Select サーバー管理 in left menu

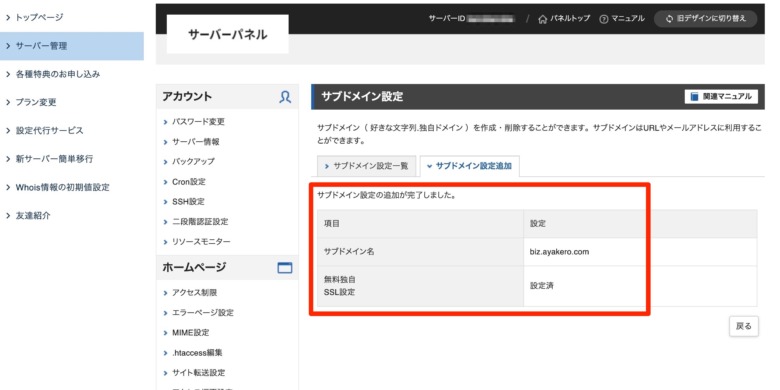tap(72, 46)
